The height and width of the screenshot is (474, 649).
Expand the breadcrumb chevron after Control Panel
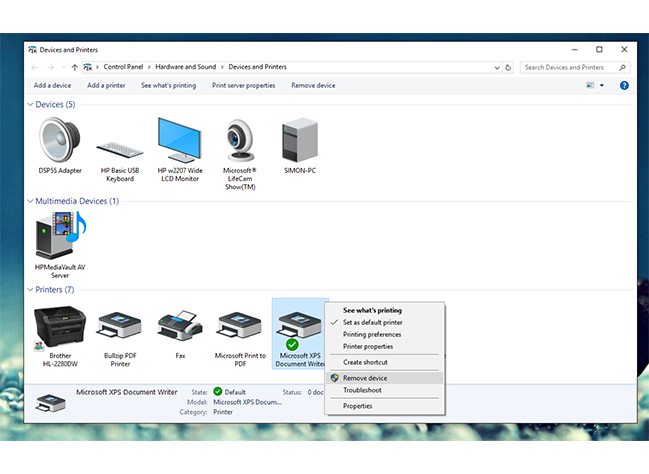[149, 67]
